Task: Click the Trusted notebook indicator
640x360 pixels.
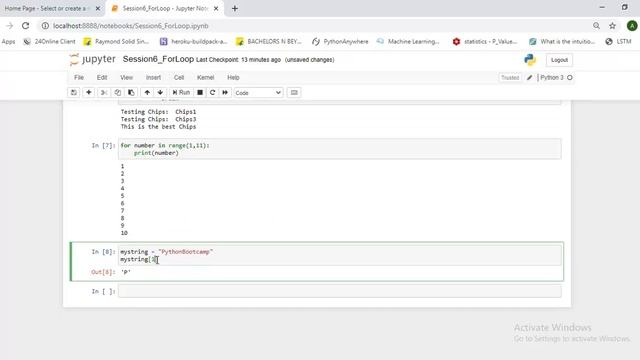Action: 510,78
